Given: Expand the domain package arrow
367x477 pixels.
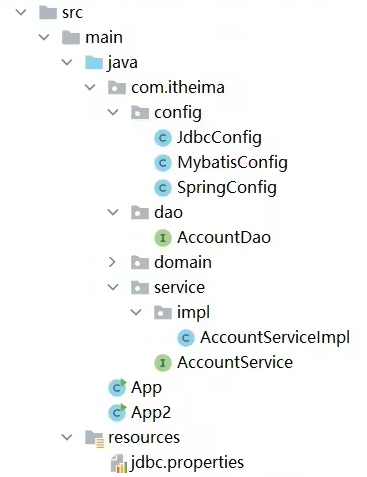Looking at the screenshot, I should 112,262.
